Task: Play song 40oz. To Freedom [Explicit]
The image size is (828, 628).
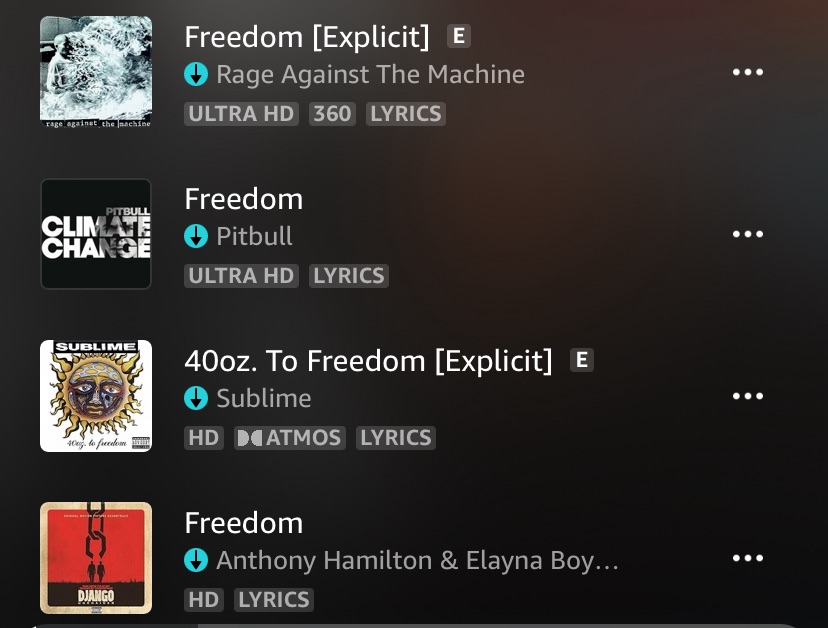Action: pyautogui.click(x=368, y=361)
